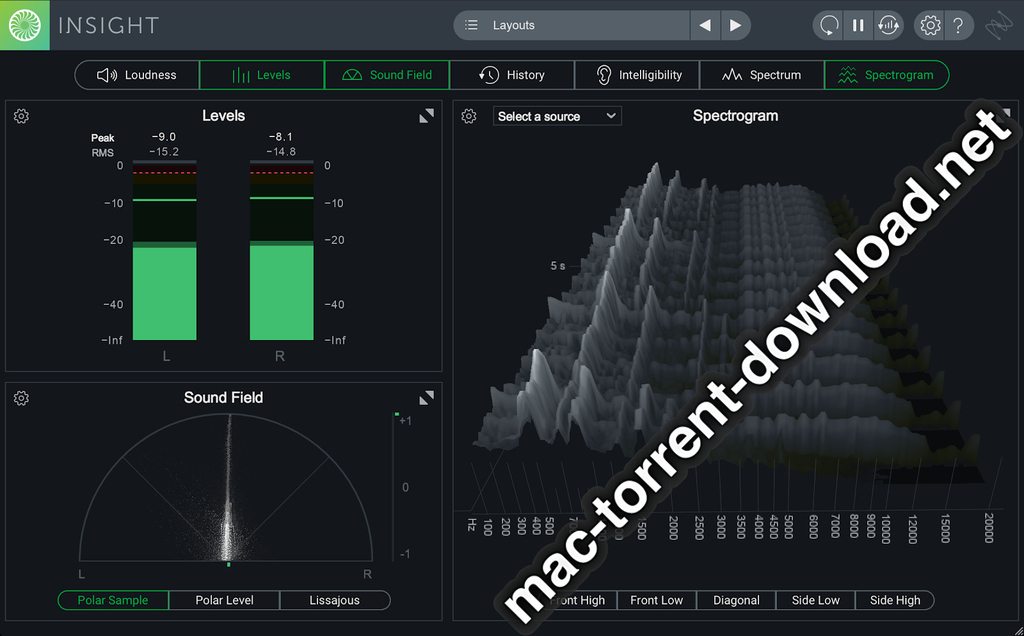Switch Sound Field to Lissajous mode
Screen dimensions: 1024x636
click(334, 600)
